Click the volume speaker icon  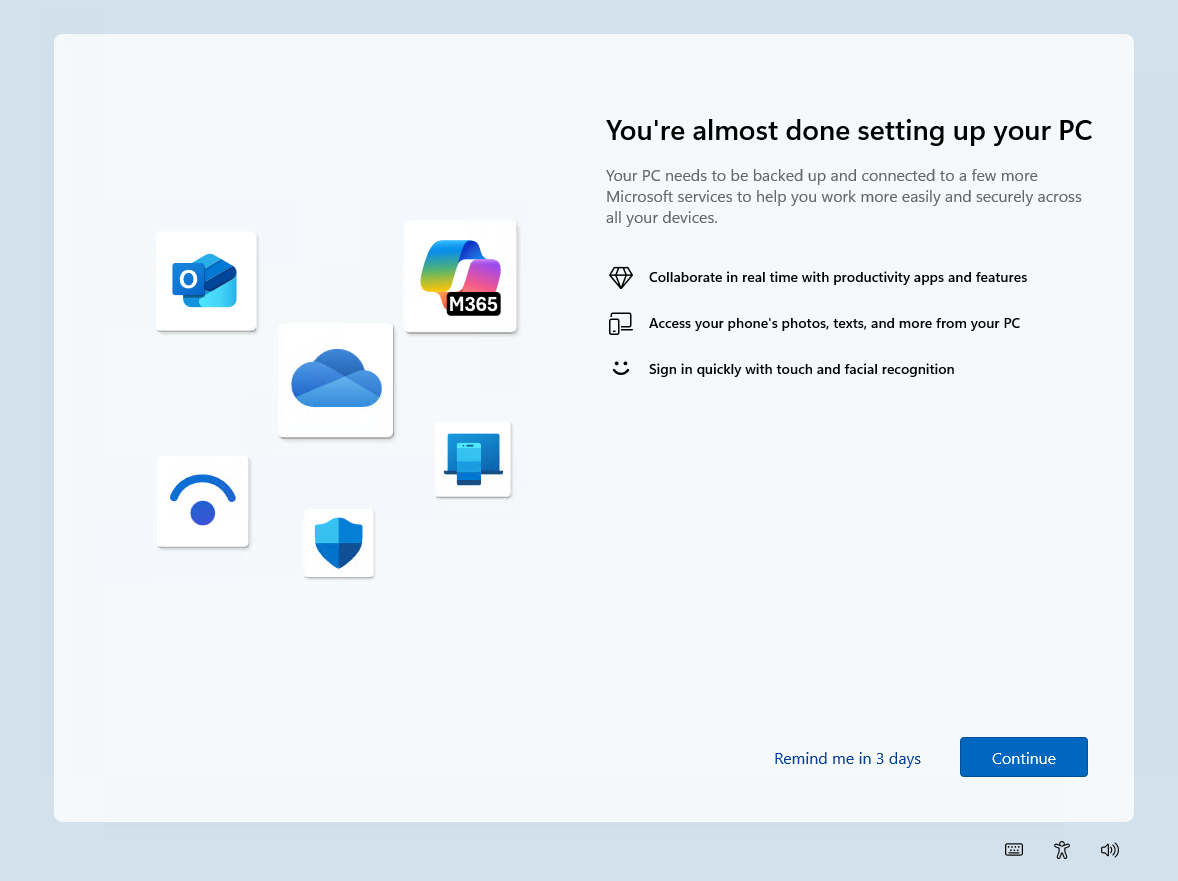(x=1109, y=850)
